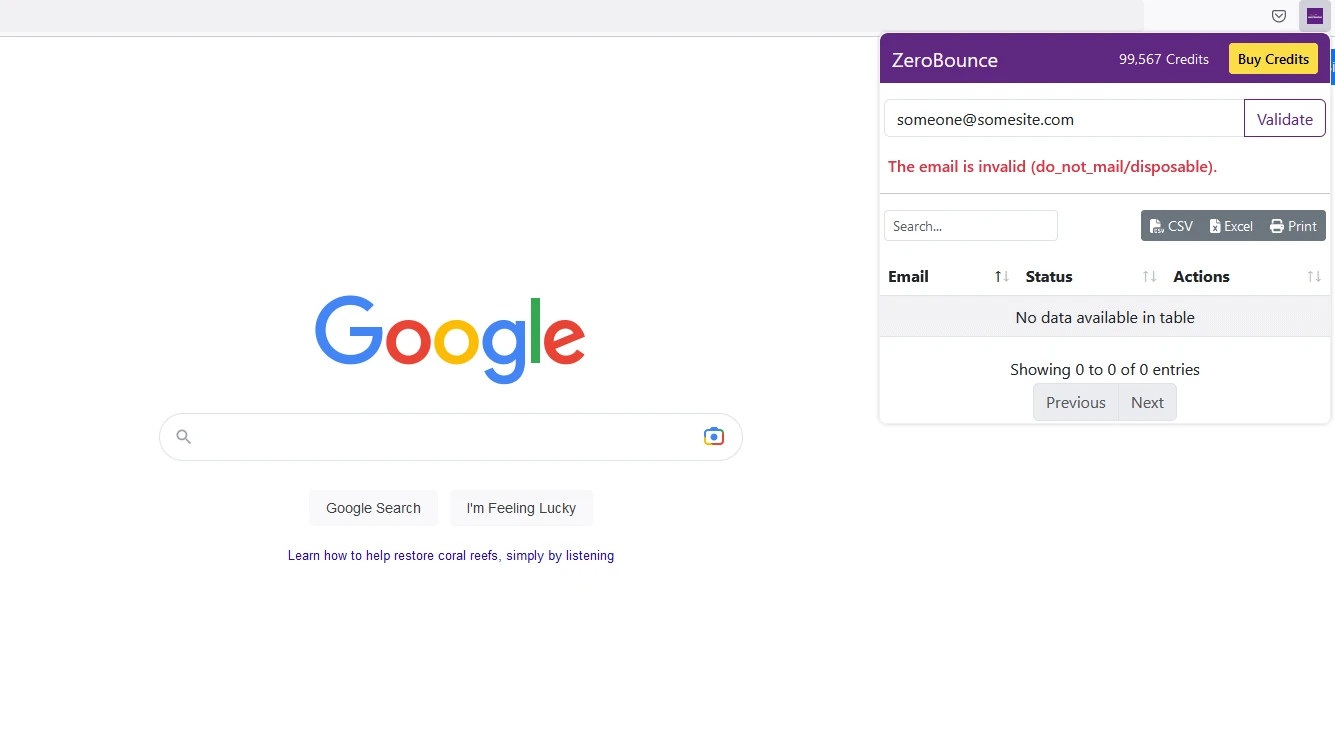
Task: Export validation results to Excel
Action: coord(1231,225)
